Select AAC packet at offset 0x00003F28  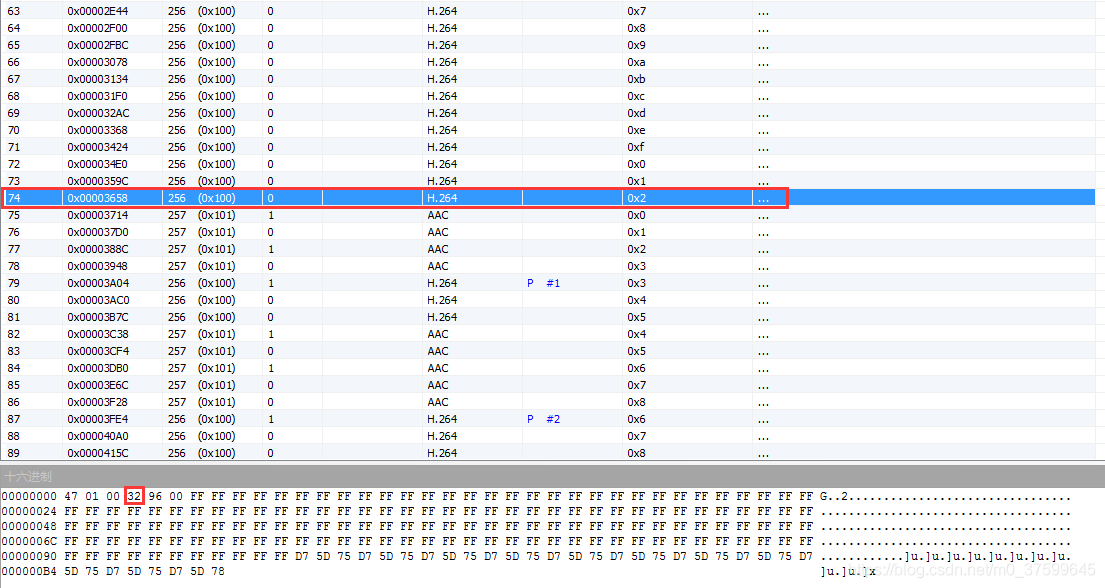click(x=548, y=402)
